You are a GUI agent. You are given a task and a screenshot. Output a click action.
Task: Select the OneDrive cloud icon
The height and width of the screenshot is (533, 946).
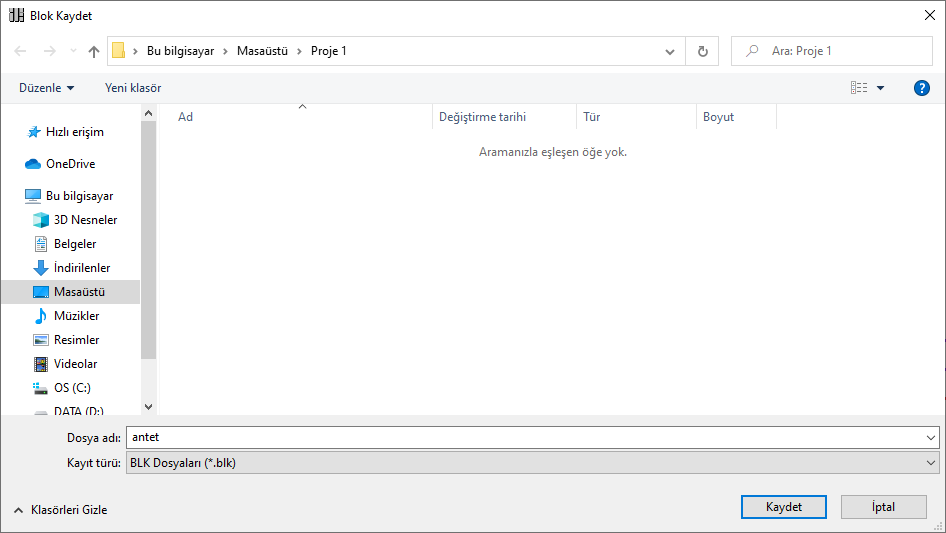pyautogui.click(x=33, y=164)
